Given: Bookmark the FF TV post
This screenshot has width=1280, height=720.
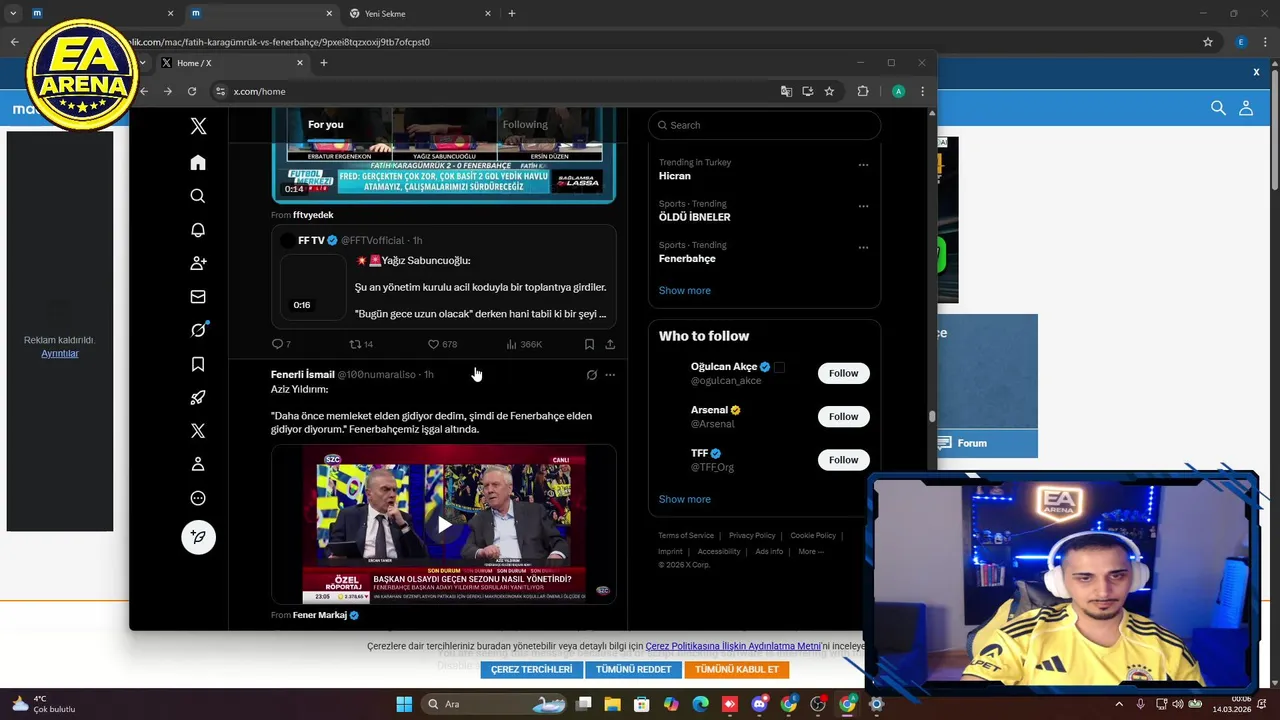Looking at the screenshot, I should (x=589, y=344).
